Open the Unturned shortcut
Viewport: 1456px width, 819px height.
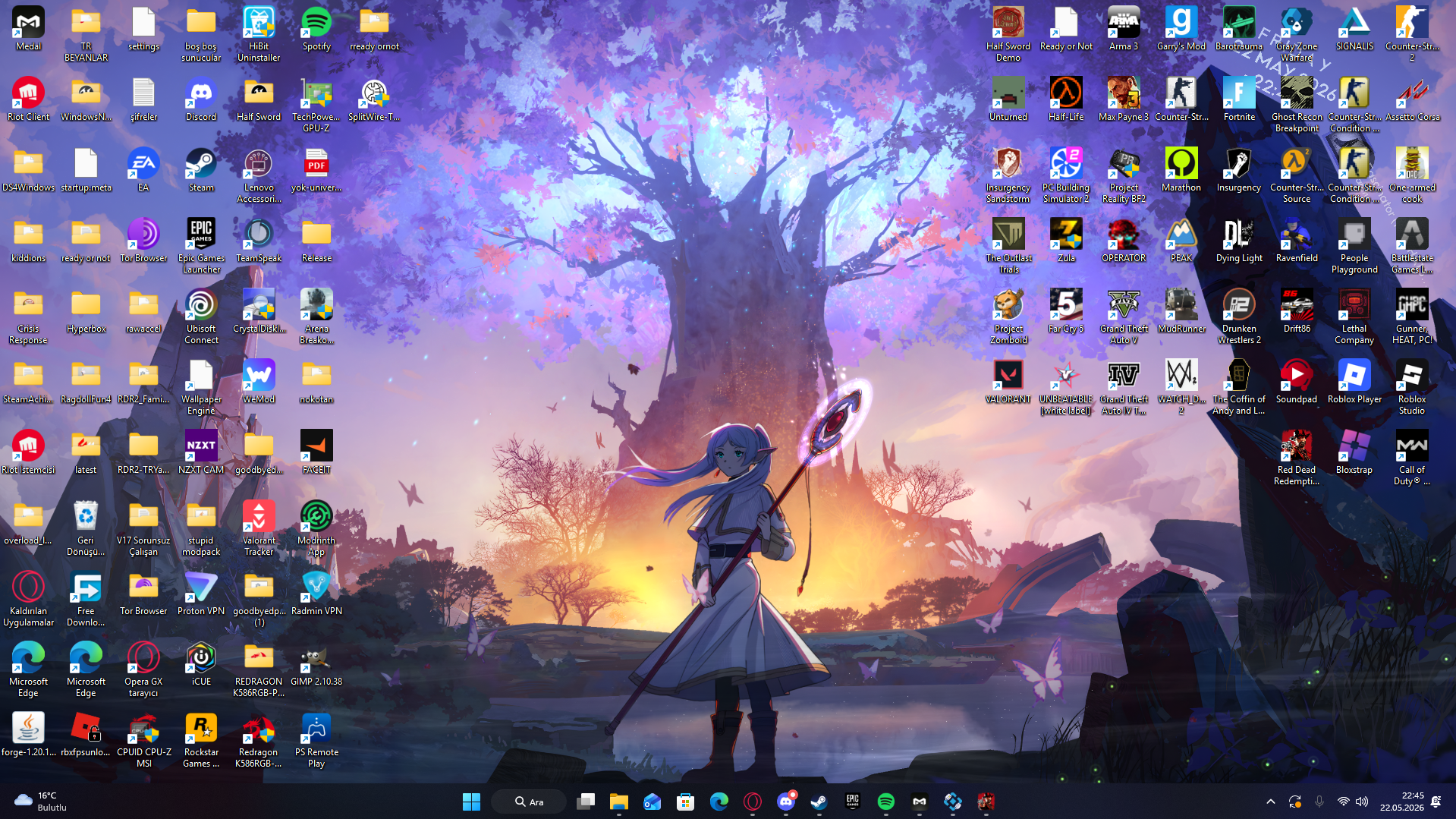(1008, 99)
